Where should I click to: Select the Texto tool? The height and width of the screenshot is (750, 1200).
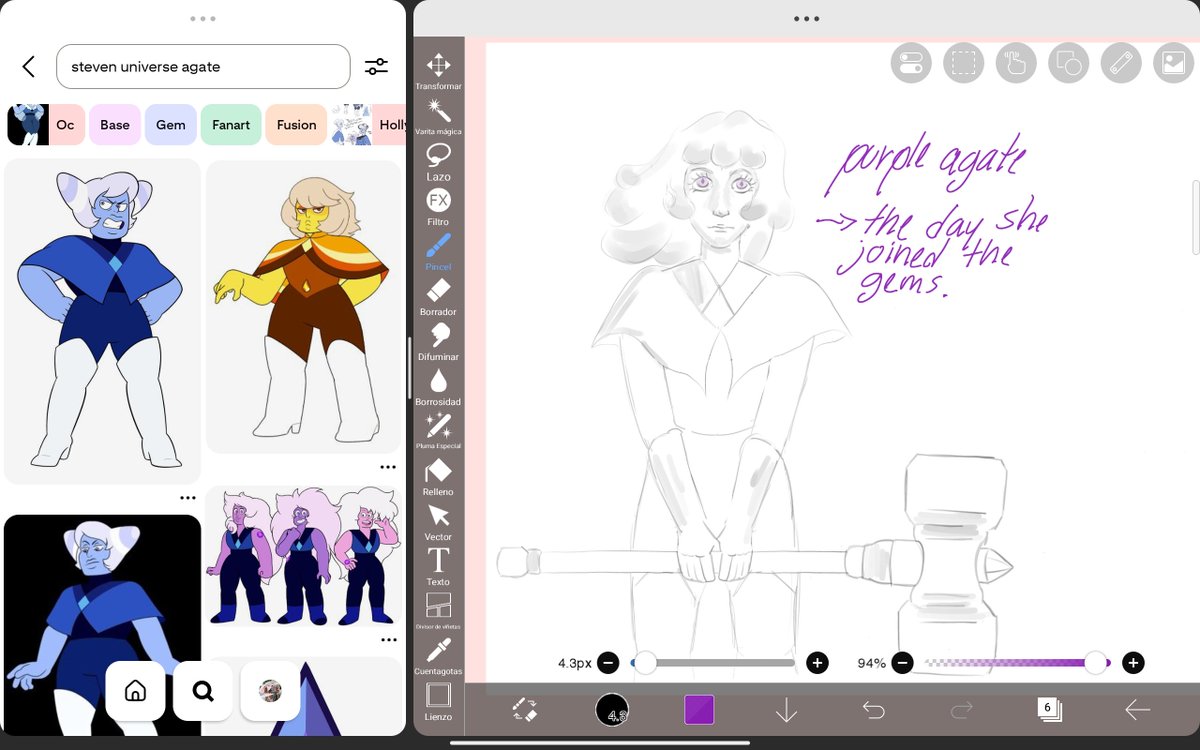point(438,567)
